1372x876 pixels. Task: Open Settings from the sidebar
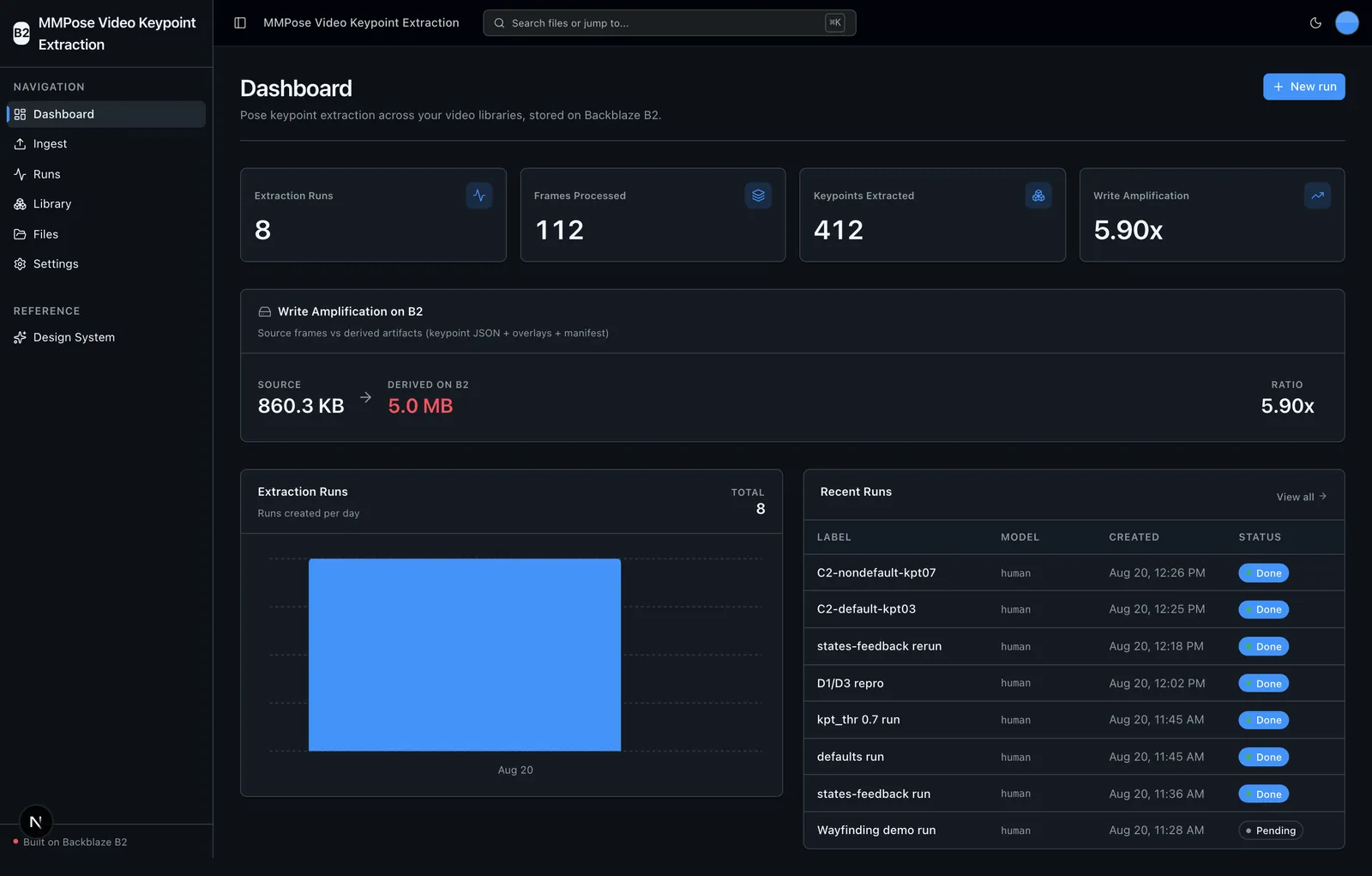(106, 264)
